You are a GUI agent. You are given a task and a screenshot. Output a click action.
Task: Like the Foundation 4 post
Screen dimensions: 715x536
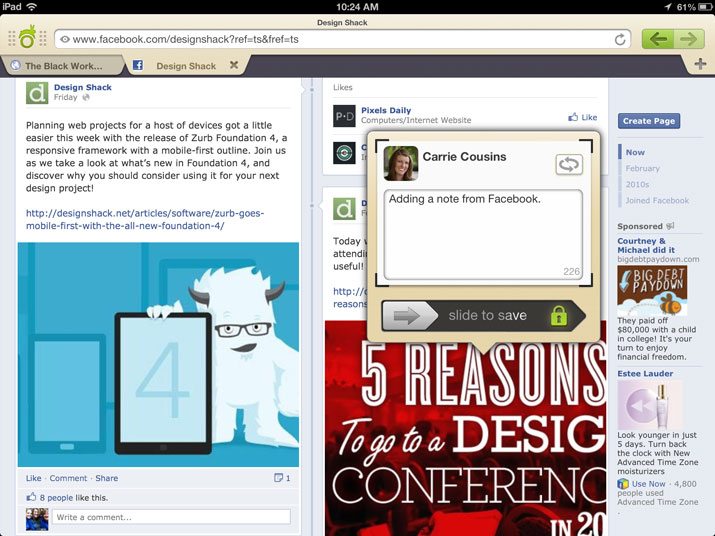pyautogui.click(x=33, y=478)
